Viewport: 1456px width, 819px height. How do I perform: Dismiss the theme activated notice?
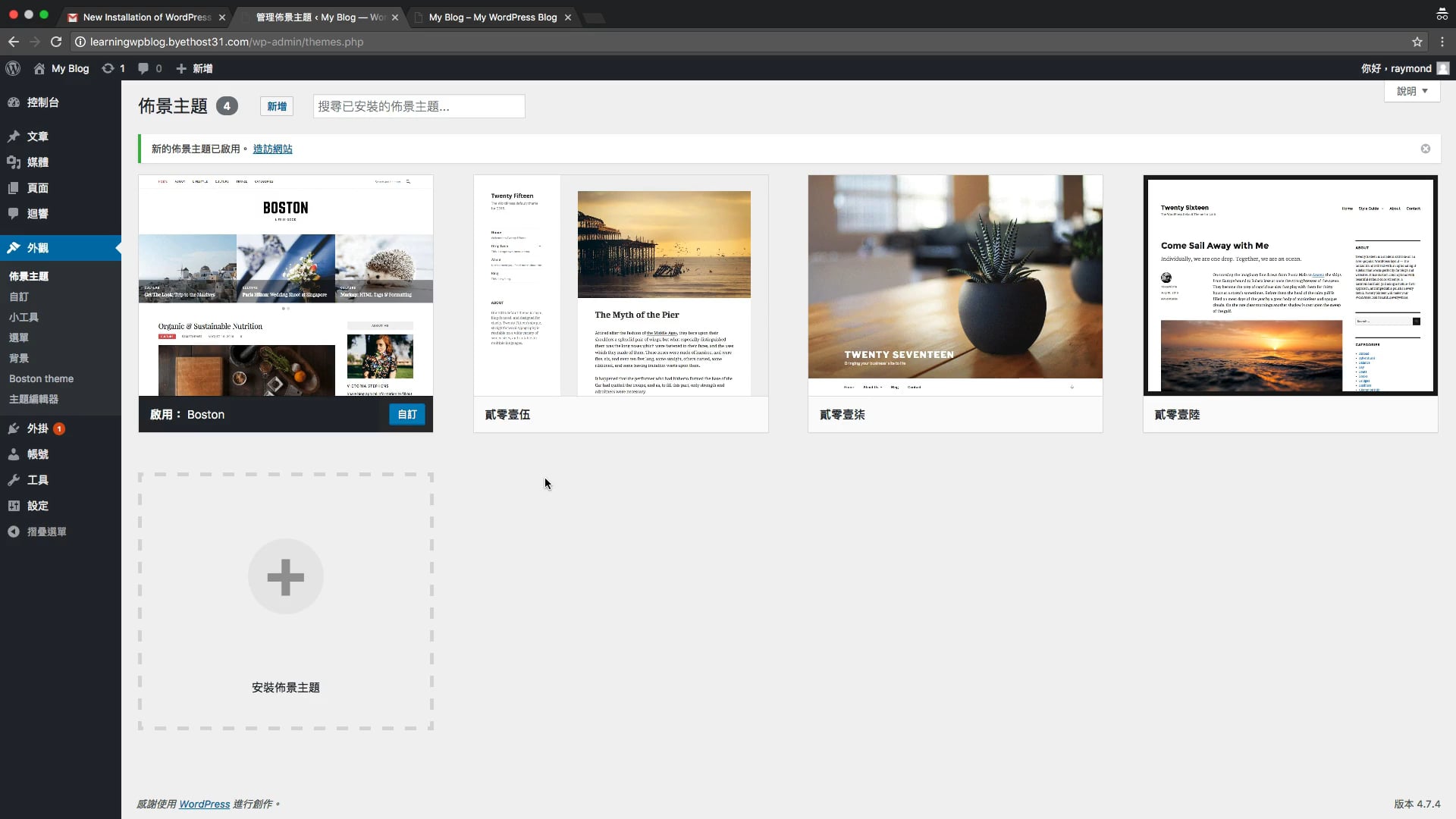(1425, 149)
